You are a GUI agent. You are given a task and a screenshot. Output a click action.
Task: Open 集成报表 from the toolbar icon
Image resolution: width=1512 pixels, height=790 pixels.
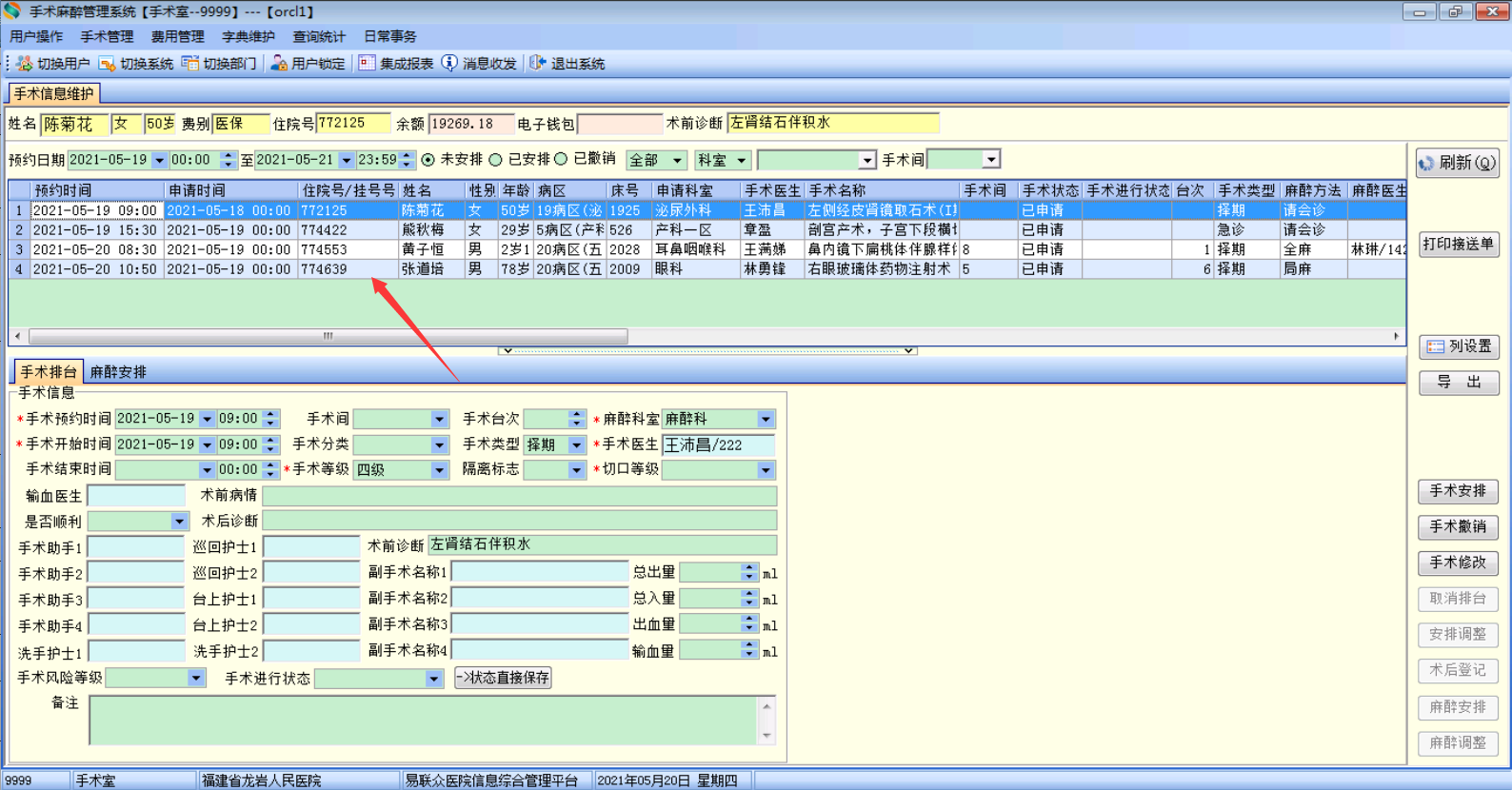[367, 64]
